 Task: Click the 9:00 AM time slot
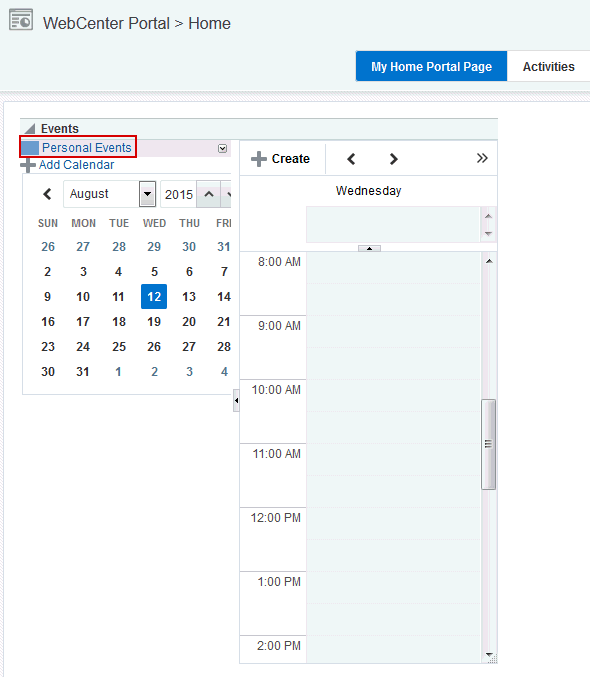[x=393, y=348]
